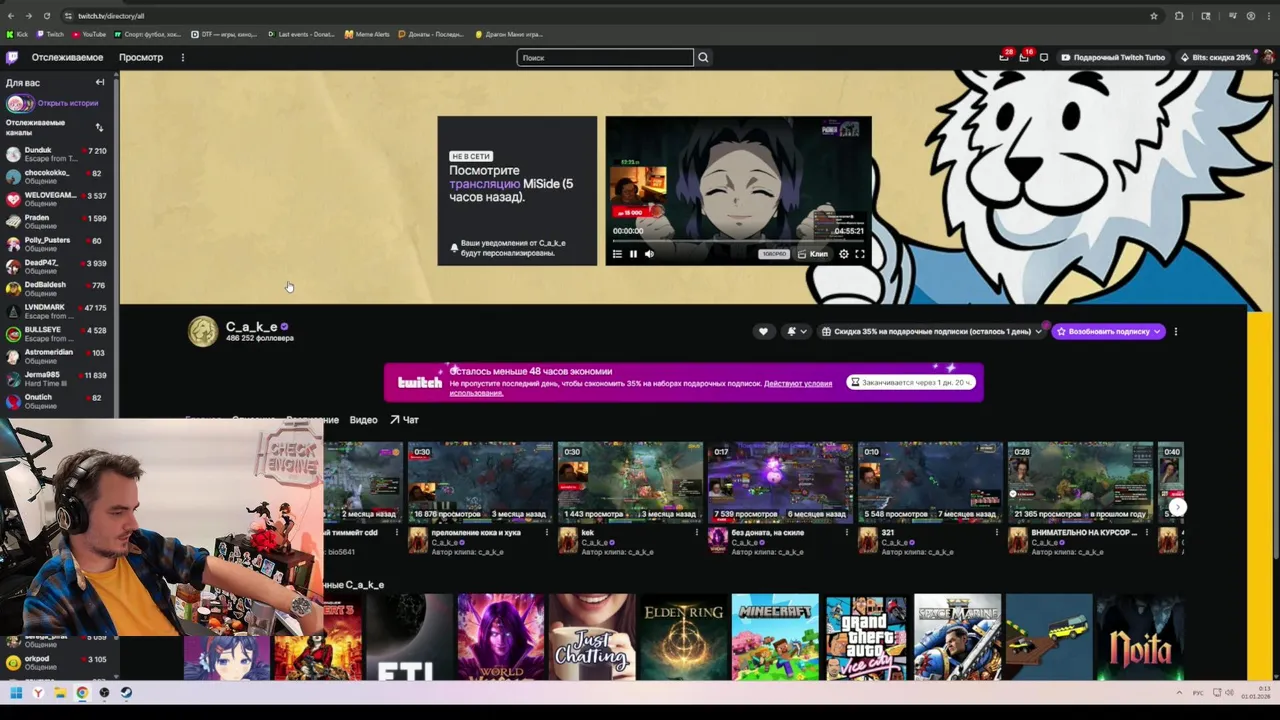Seek on the video progress bar

738,241
